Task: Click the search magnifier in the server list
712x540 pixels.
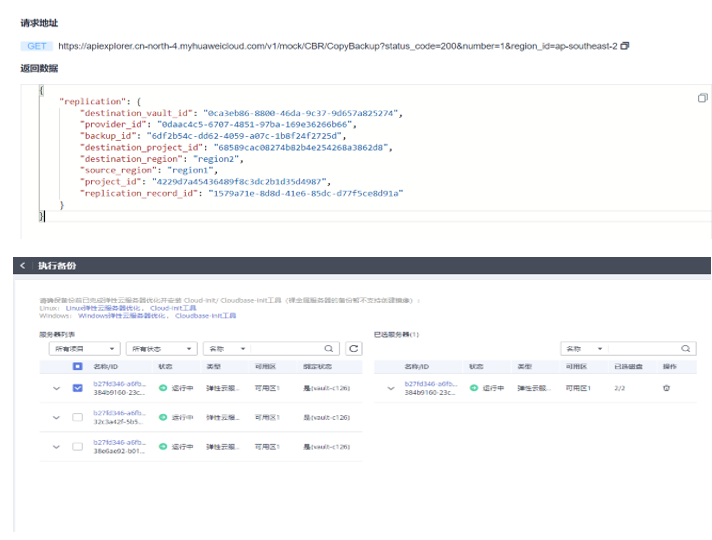Action: coord(329,348)
